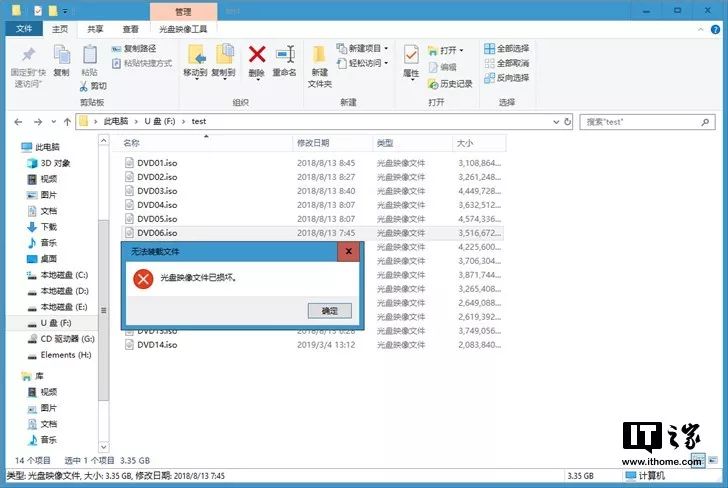Switch to the Share (共享) ribbon tab
Image resolution: width=728 pixels, height=488 pixels.
(94, 30)
